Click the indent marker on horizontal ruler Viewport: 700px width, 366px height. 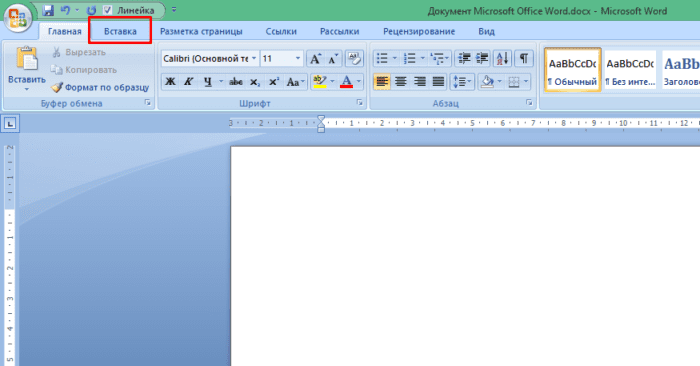[x=321, y=124]
